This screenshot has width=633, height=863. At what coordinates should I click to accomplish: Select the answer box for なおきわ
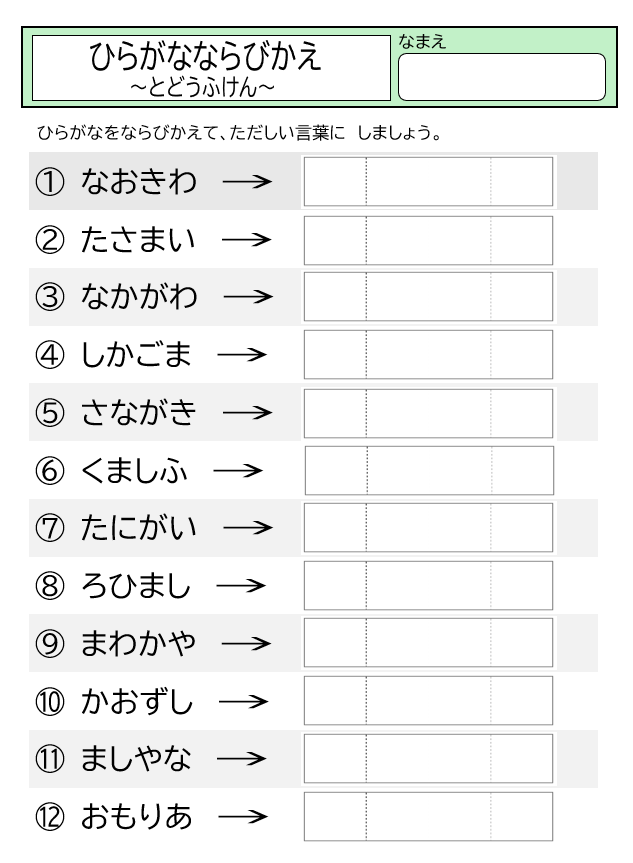click(x=428, y=182)
